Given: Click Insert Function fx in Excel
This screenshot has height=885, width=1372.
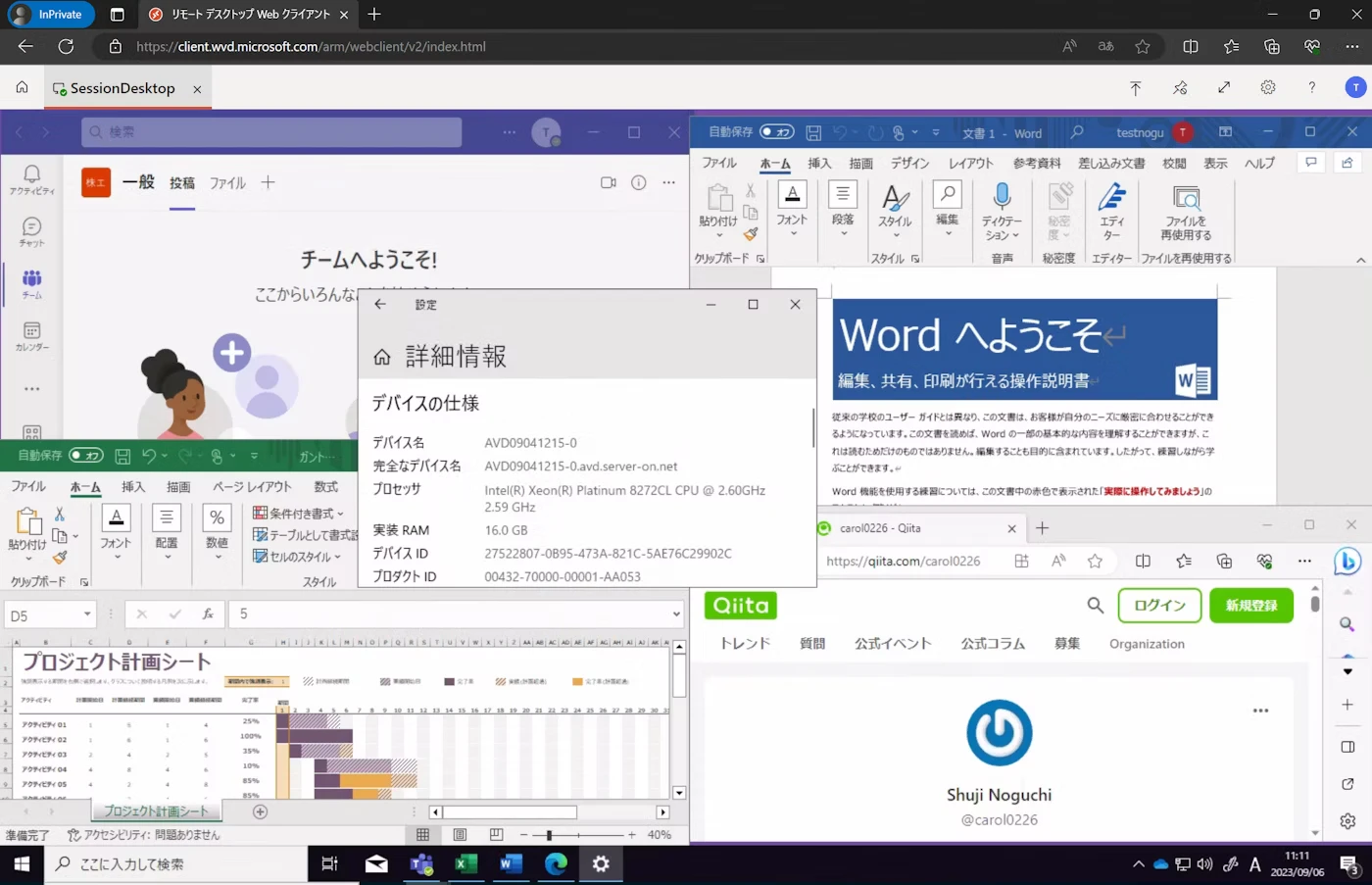Looking at the screenshot, I should (208, 615).
